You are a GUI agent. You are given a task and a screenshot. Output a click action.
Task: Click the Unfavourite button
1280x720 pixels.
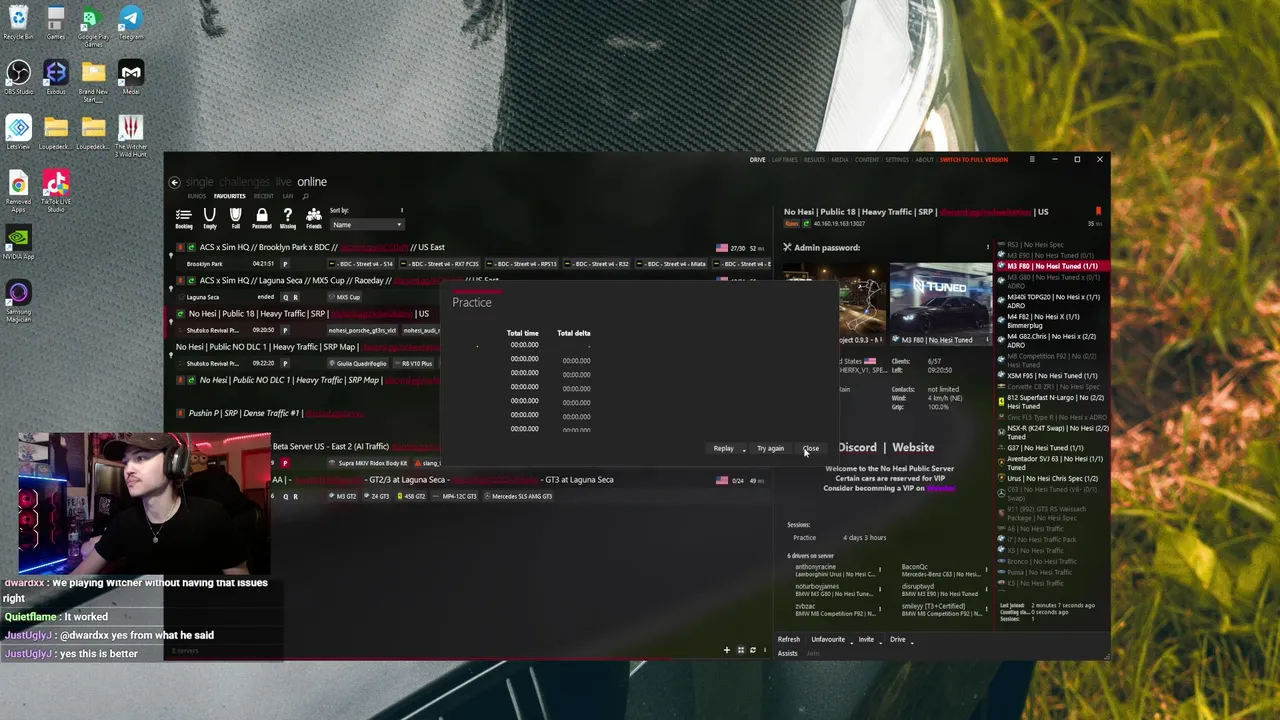pos(828,639)
